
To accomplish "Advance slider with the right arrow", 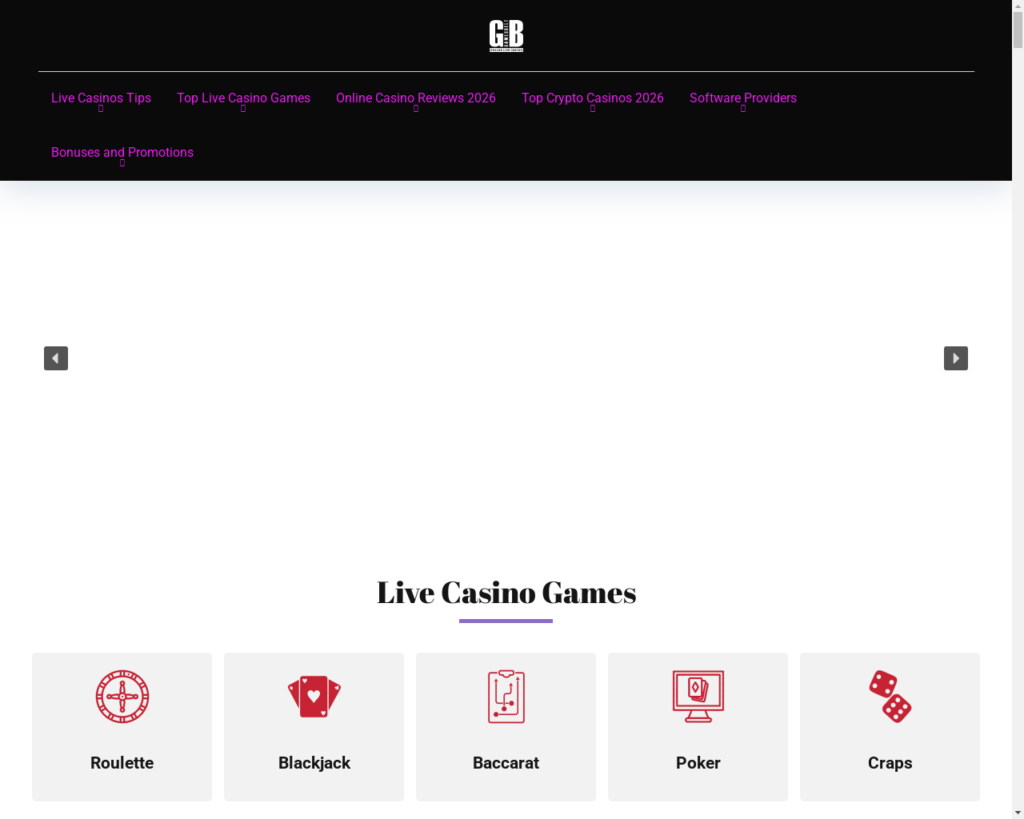I will click(956, 358).
